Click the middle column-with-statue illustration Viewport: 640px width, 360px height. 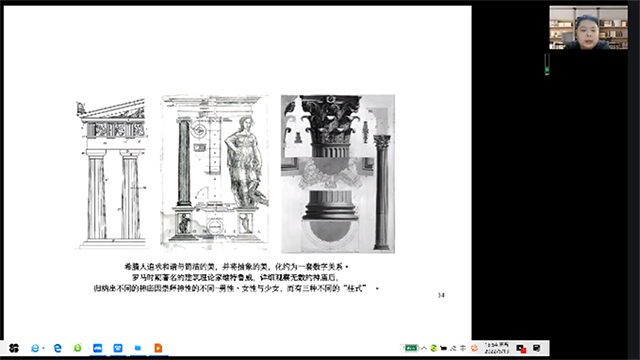215,173
